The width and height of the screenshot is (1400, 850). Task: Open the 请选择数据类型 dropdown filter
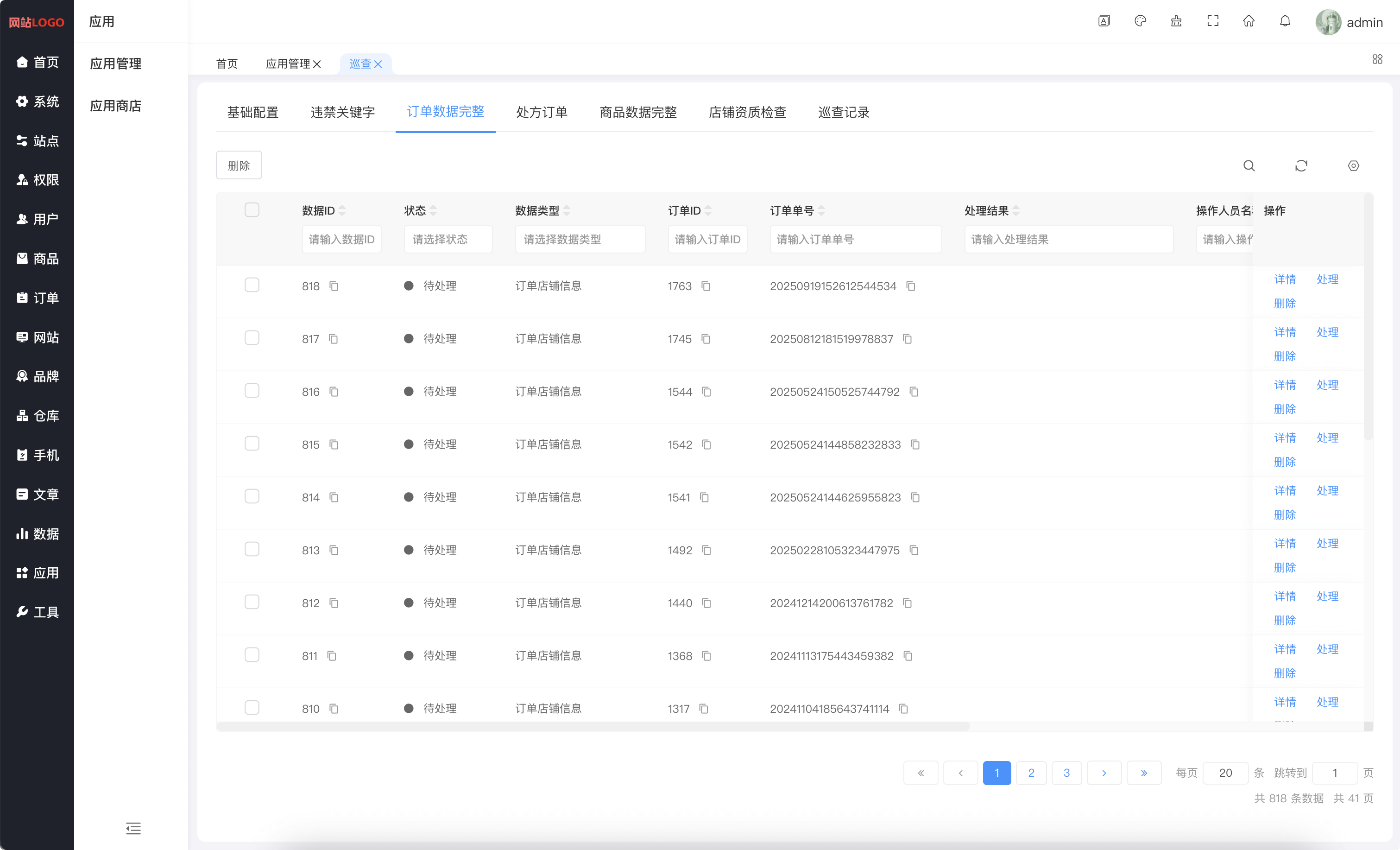point(580,239)
